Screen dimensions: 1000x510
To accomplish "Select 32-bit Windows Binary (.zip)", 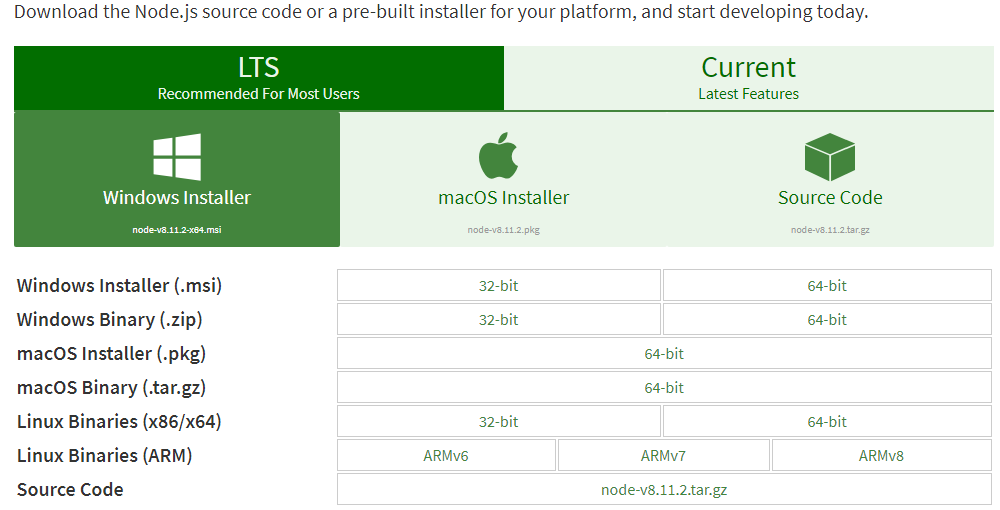I will [499, 319].
